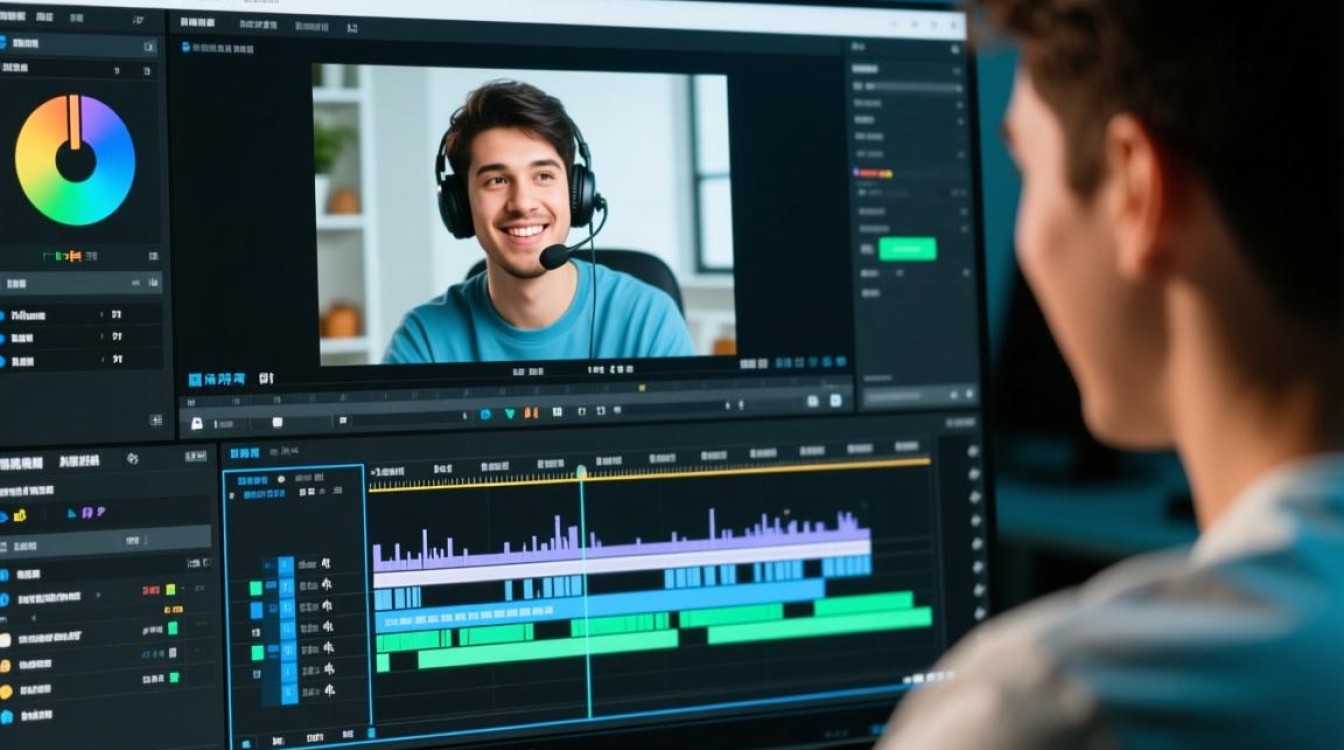Click the icon at the right panel's top-right corner
The width and height of the screenshot is (1344, 750).
pyautogui.click(x=955, y=47)
